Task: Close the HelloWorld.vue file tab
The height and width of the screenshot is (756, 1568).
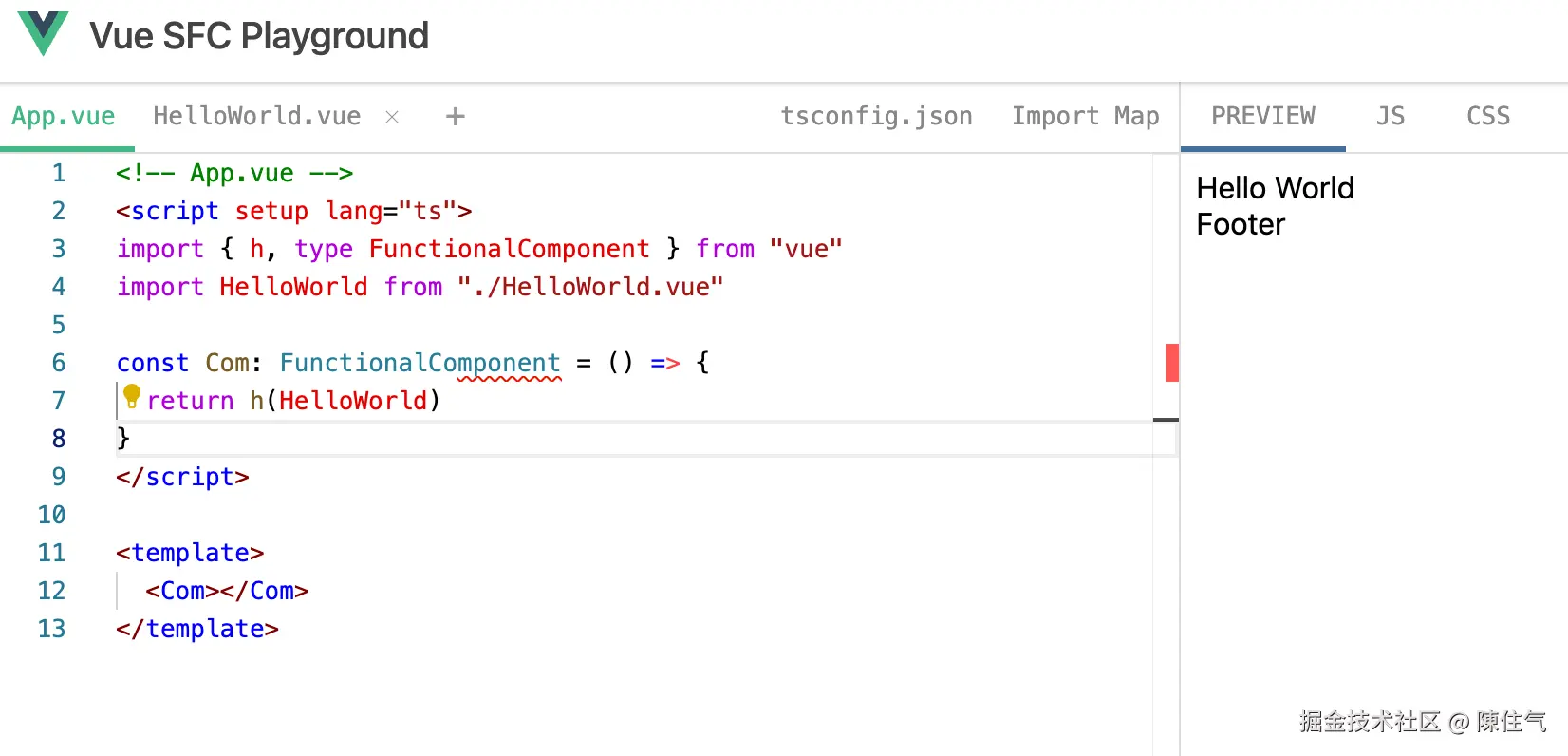Action: point(392,117)
